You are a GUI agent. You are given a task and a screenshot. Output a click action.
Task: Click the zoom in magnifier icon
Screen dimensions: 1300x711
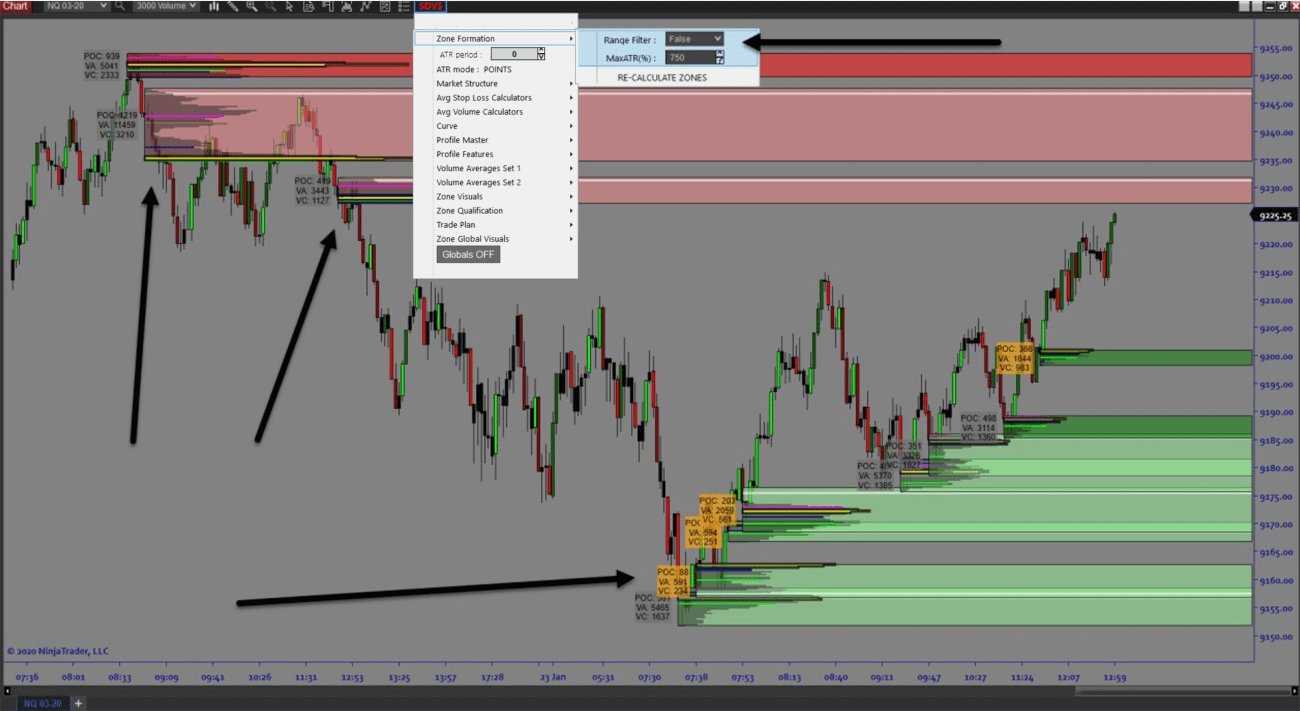click(x=252, y=6)
